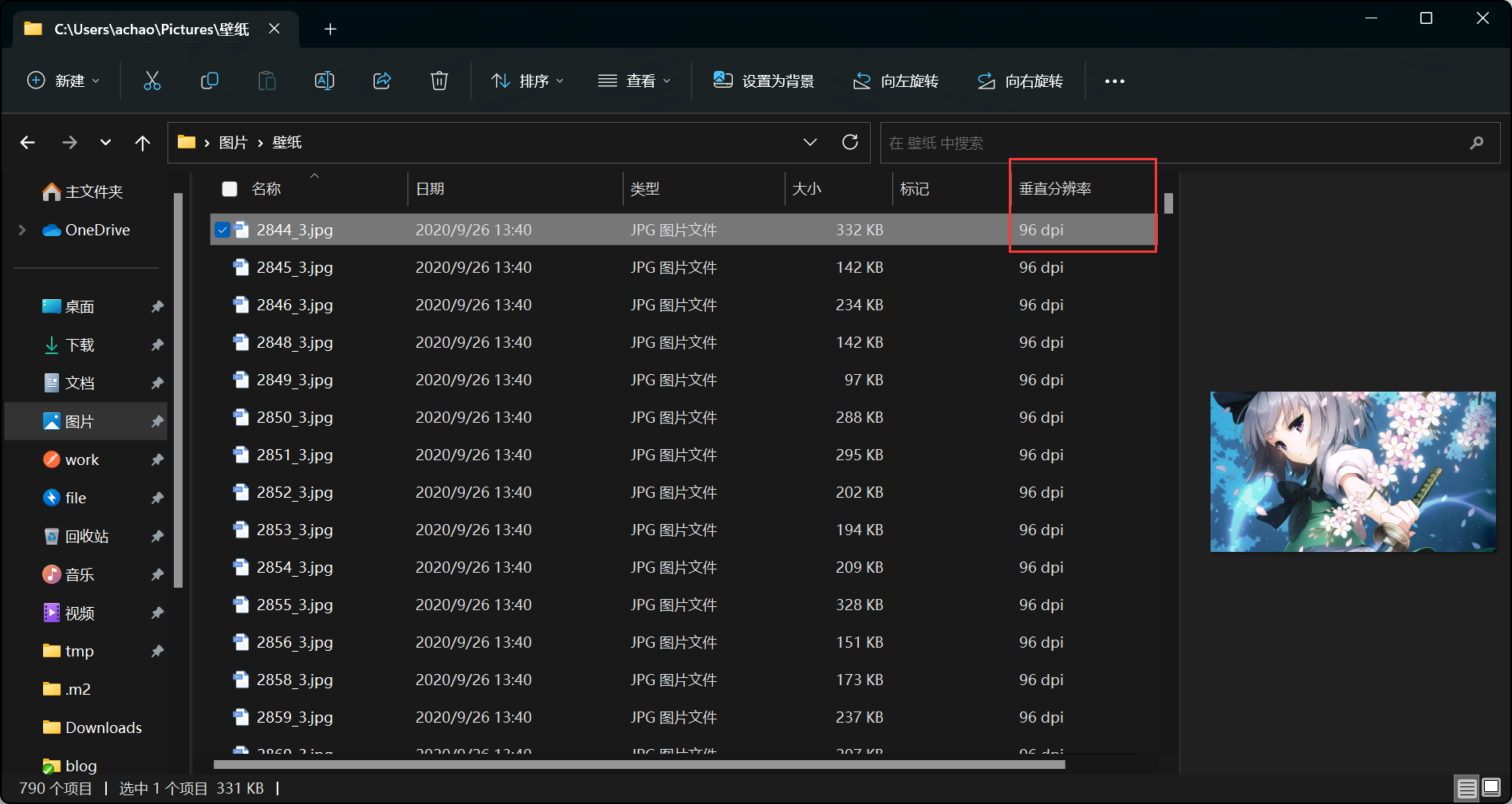Switch to large thumbnails view in status bar
The width and height of the screenshot is (1512, 804).
coord(1490,788)
